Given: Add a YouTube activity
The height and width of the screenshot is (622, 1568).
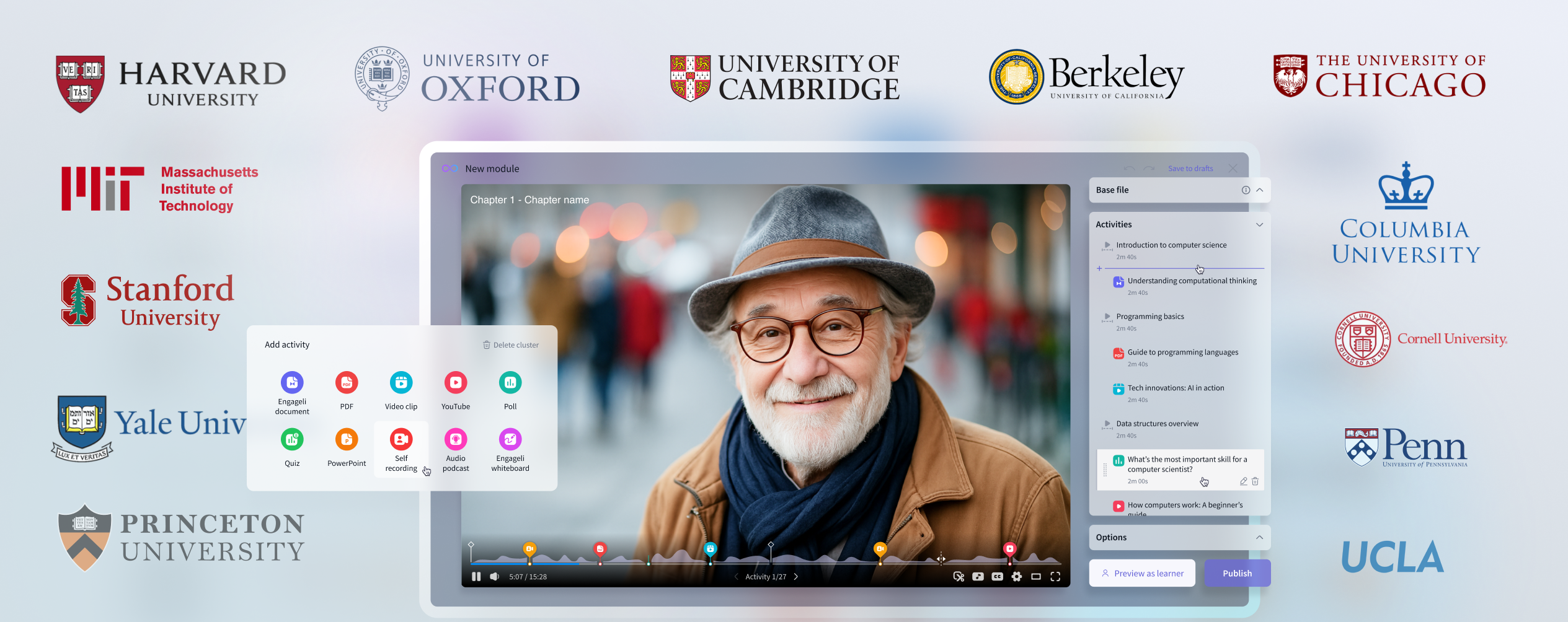Looking at the screenshot, I should click(456, 390).
